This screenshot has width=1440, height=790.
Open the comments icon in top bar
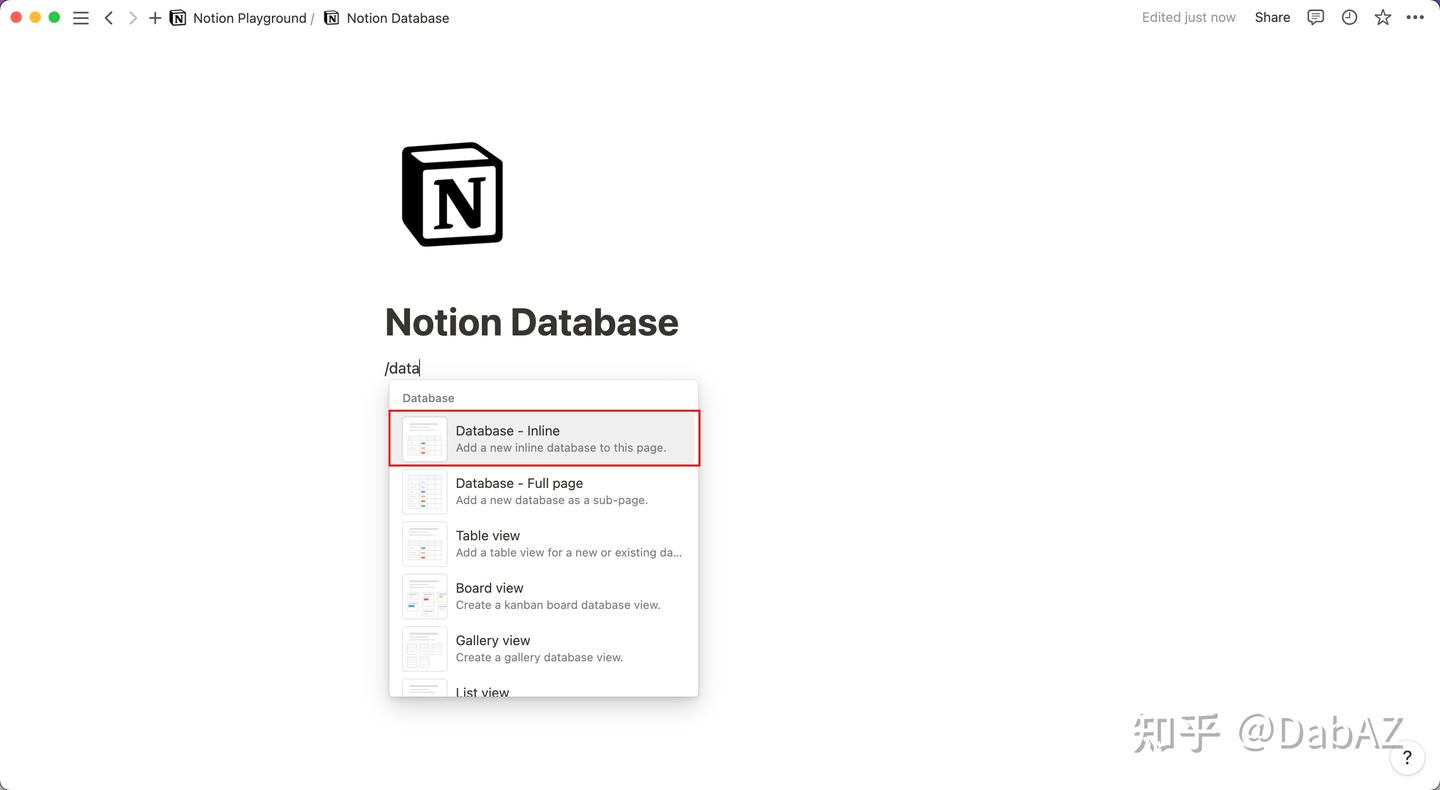tap(1315, 17)
